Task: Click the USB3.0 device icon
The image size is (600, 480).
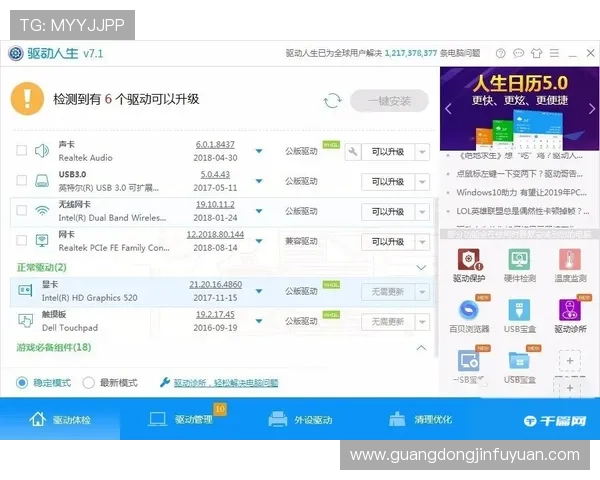Action: tap(42, 180)
